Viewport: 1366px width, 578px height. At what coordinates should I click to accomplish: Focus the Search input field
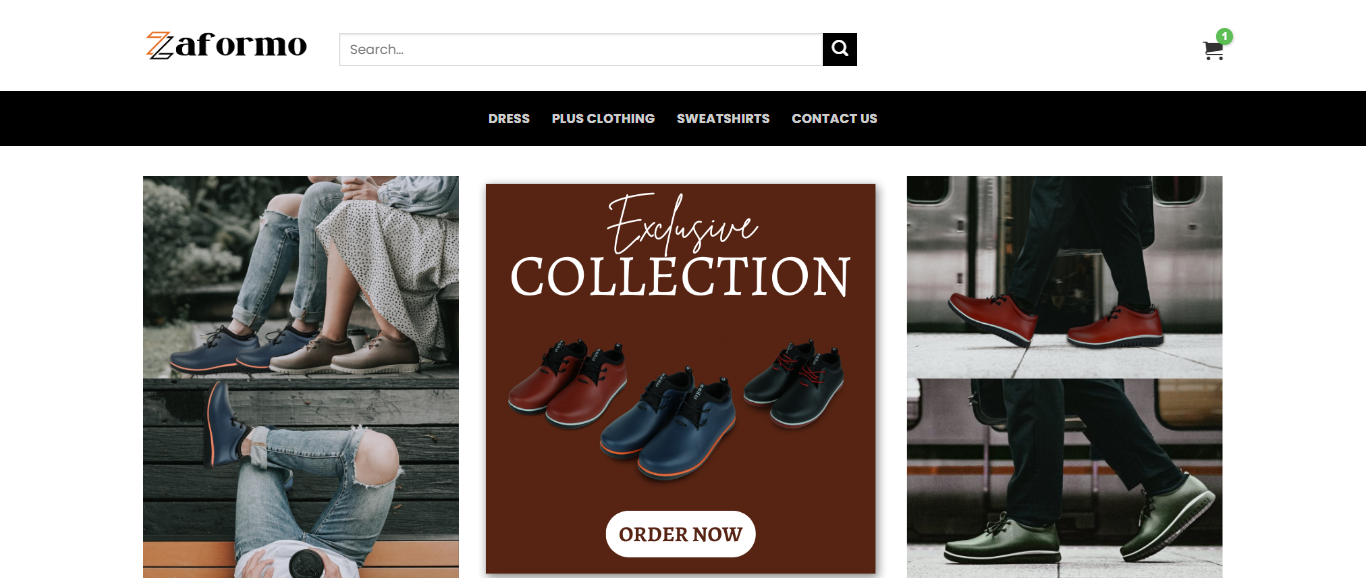(580, 49)
